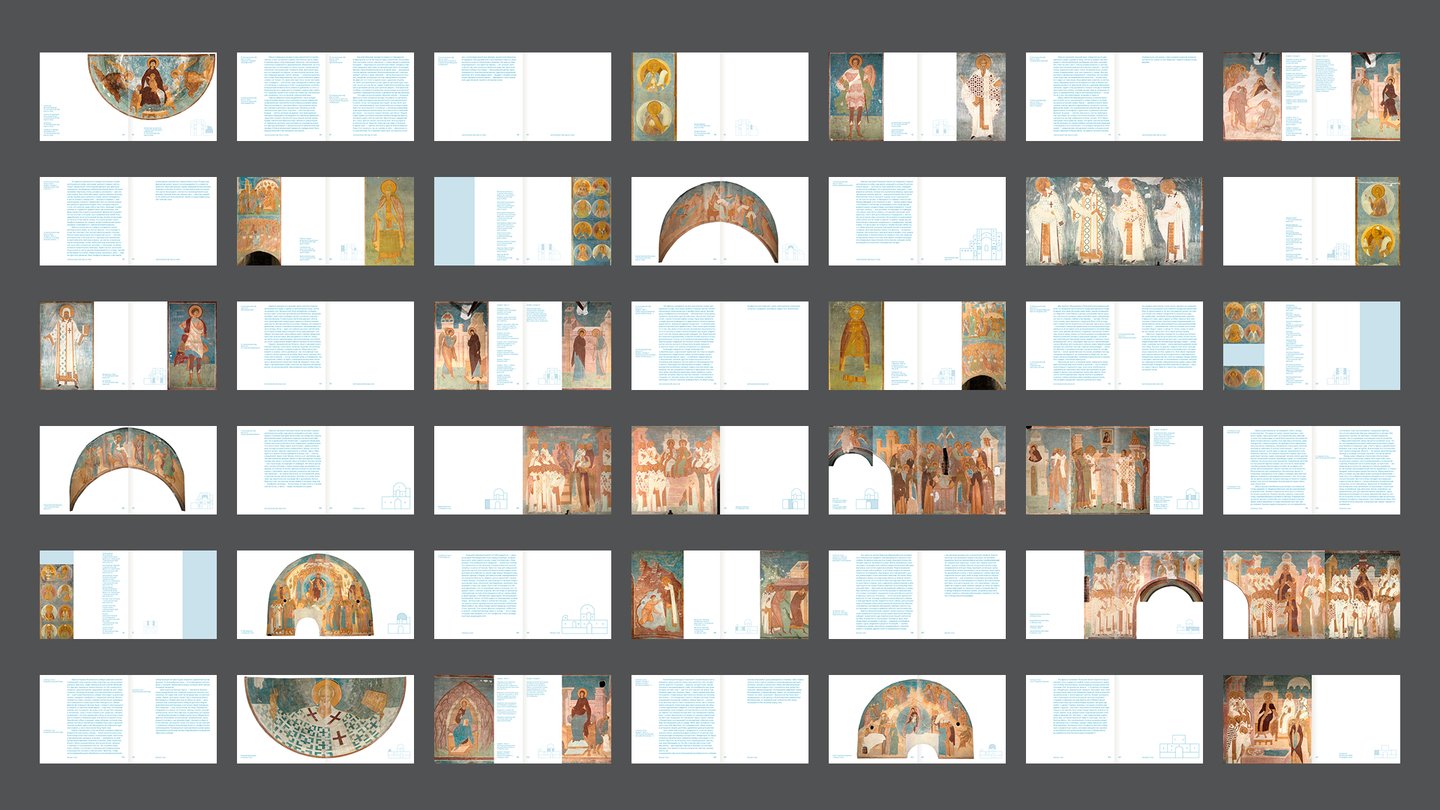The width and height of the screenshot is (1440, 810).
Task: Open spread with arch fresco left, golden figure right
Action: 325,221
